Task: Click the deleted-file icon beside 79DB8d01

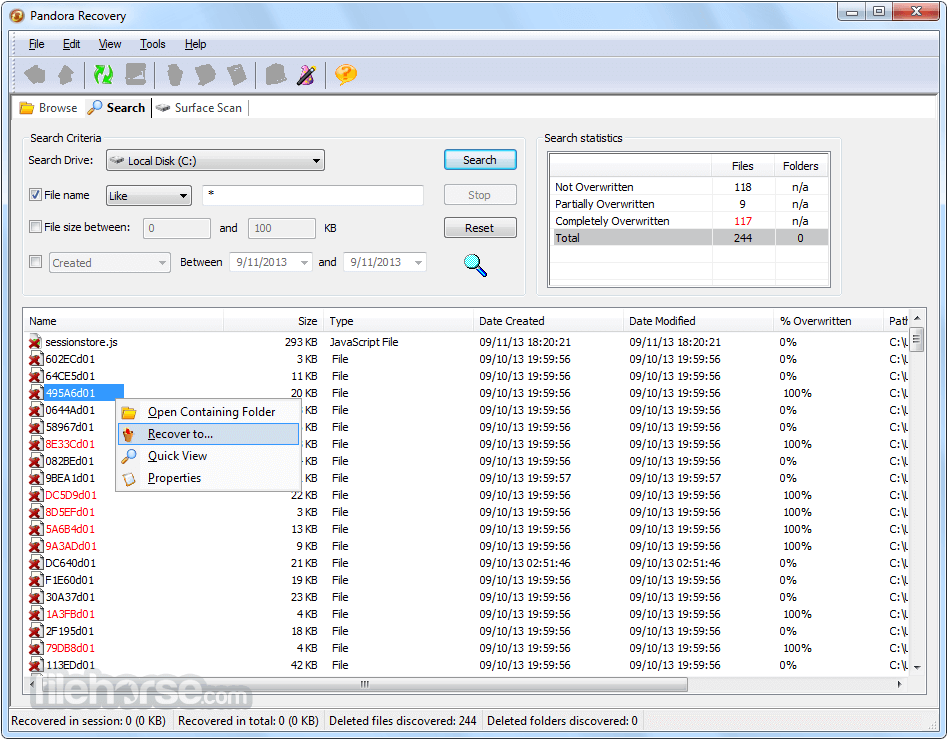Action: 36,648
